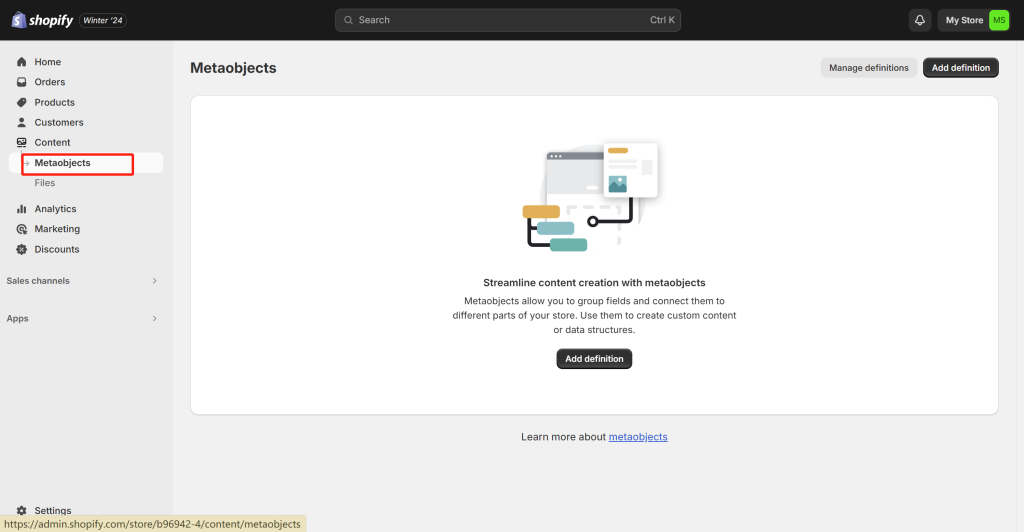Click the Customers person icon
The height and width of the screenshot is (532, 1024).
[22, 123]
